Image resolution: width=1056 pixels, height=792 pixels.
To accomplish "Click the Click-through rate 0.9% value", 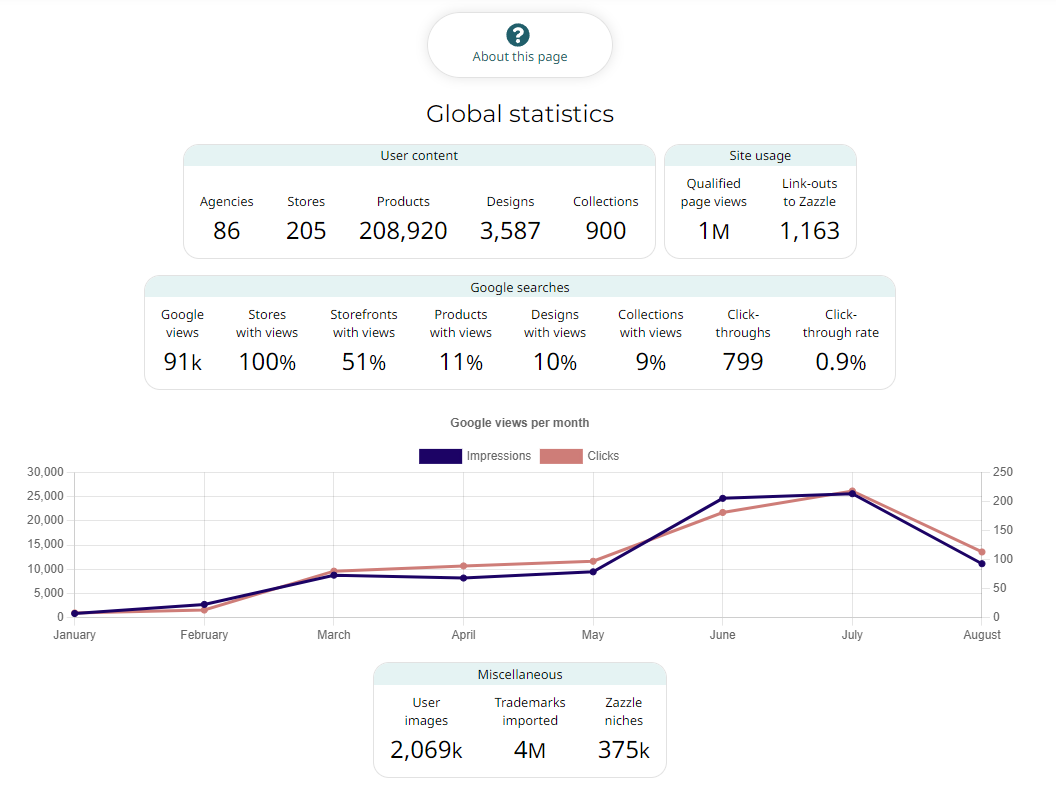I will click(840, 362).
